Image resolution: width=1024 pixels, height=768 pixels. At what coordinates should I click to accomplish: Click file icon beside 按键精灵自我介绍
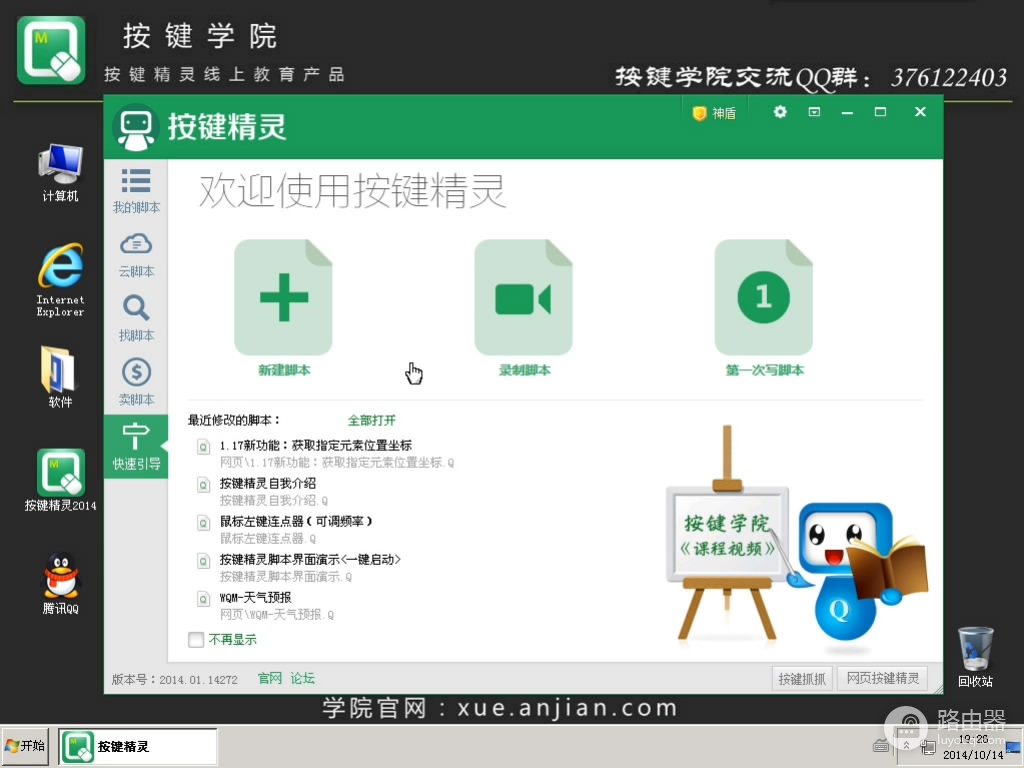[x=204, y=485]
